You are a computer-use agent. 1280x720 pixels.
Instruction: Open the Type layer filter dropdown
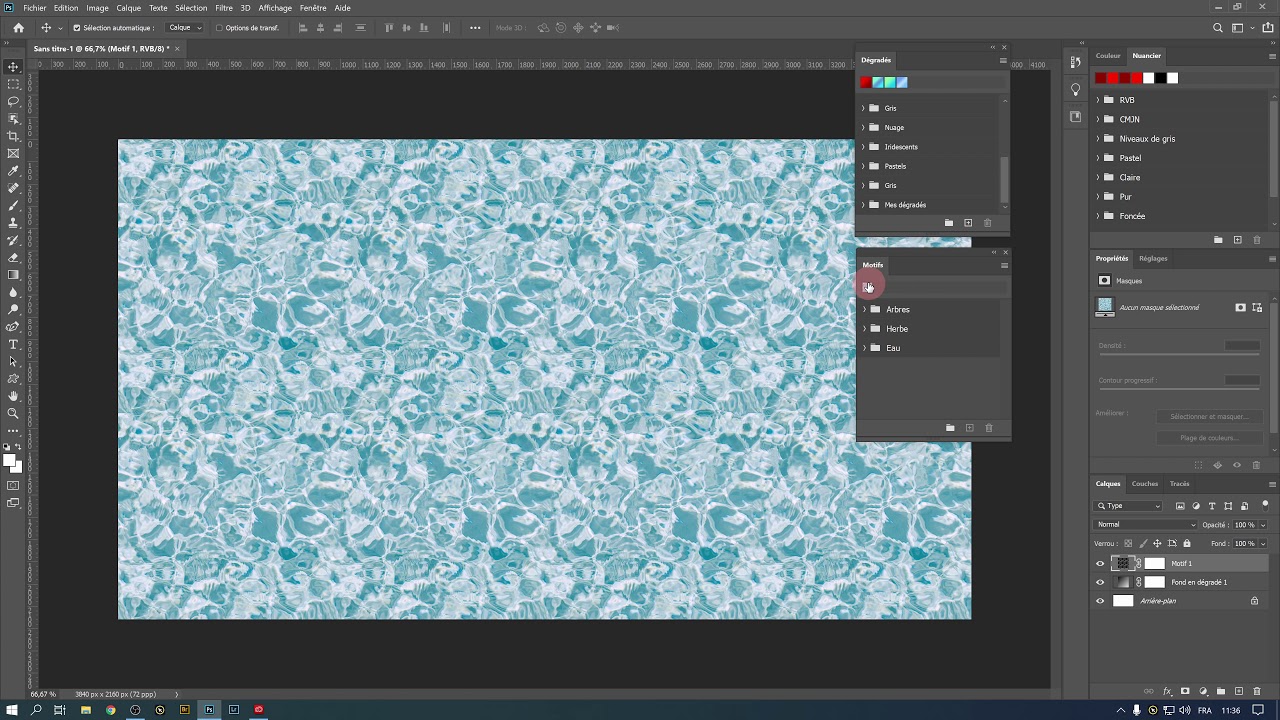[1128, 506]
